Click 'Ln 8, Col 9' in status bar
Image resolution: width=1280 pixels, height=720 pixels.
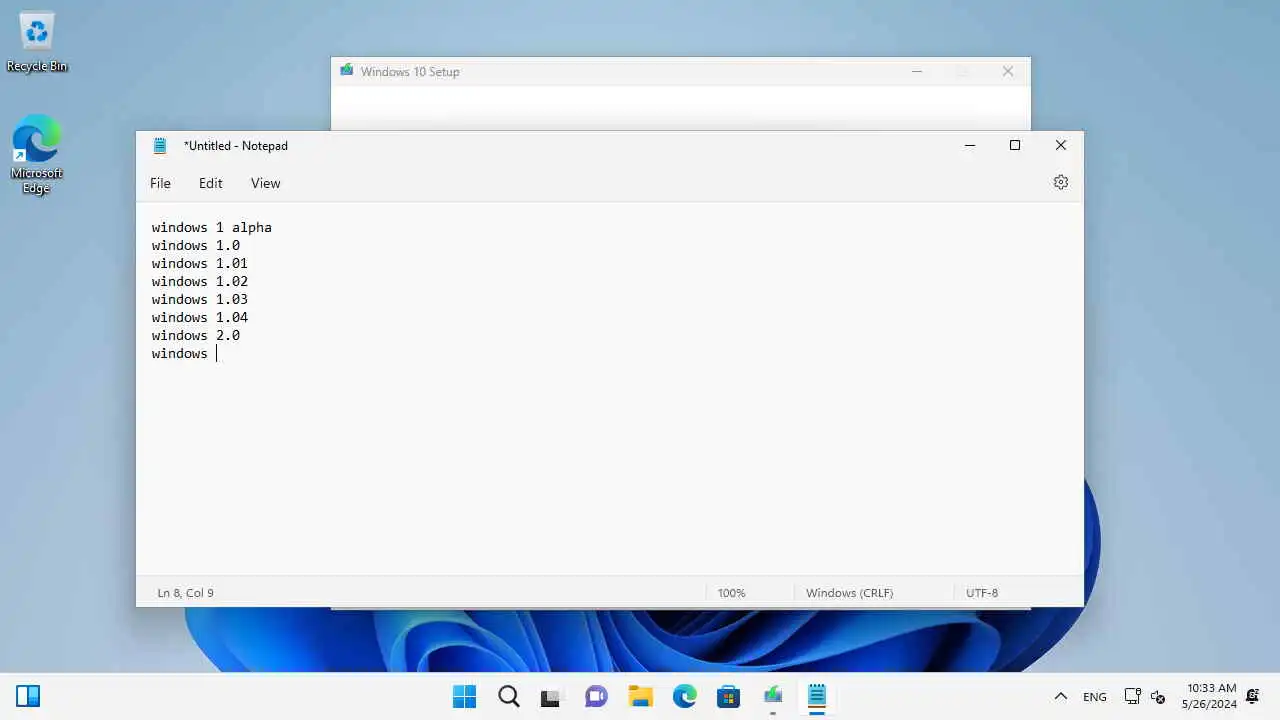pyautogui.click(x=185, y=593)
